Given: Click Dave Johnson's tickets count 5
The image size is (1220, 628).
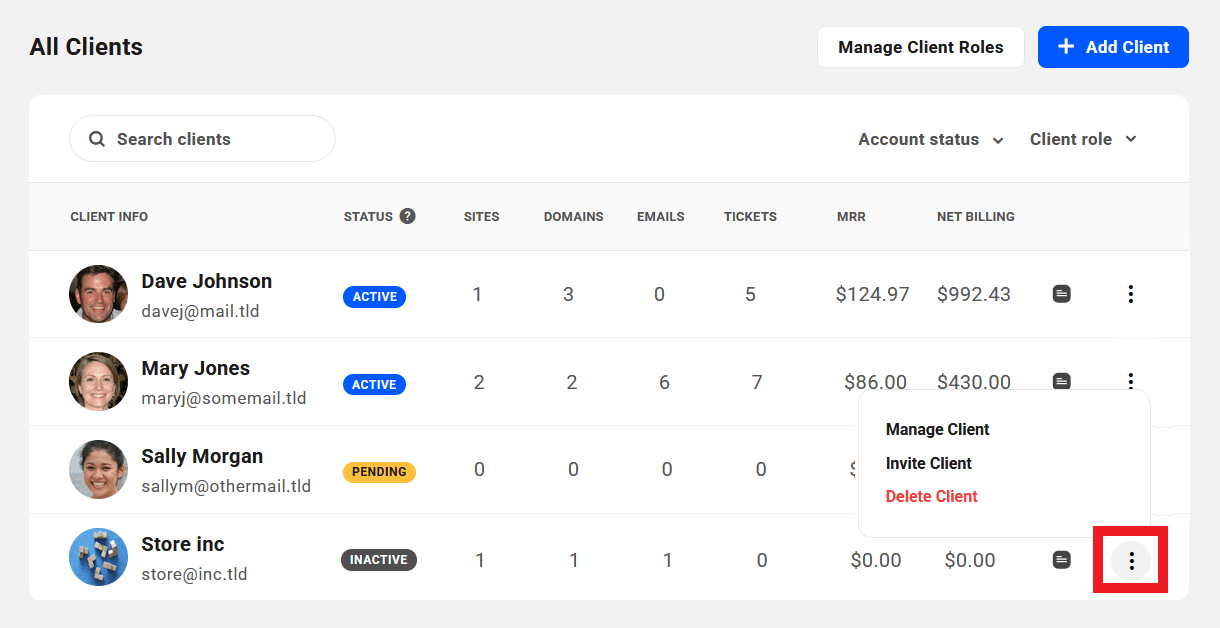Looking at the screenshot, I should (x=750, y=294).
